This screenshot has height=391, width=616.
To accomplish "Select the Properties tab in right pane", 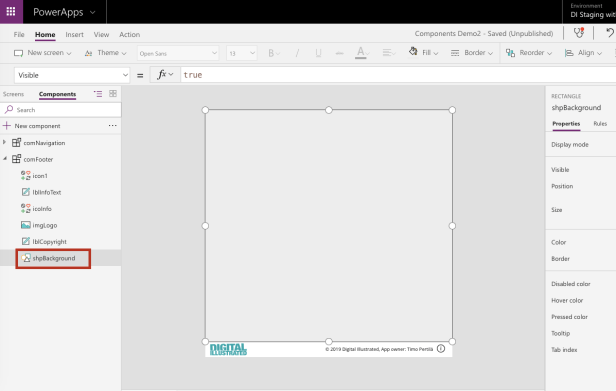I will [566, 124].
